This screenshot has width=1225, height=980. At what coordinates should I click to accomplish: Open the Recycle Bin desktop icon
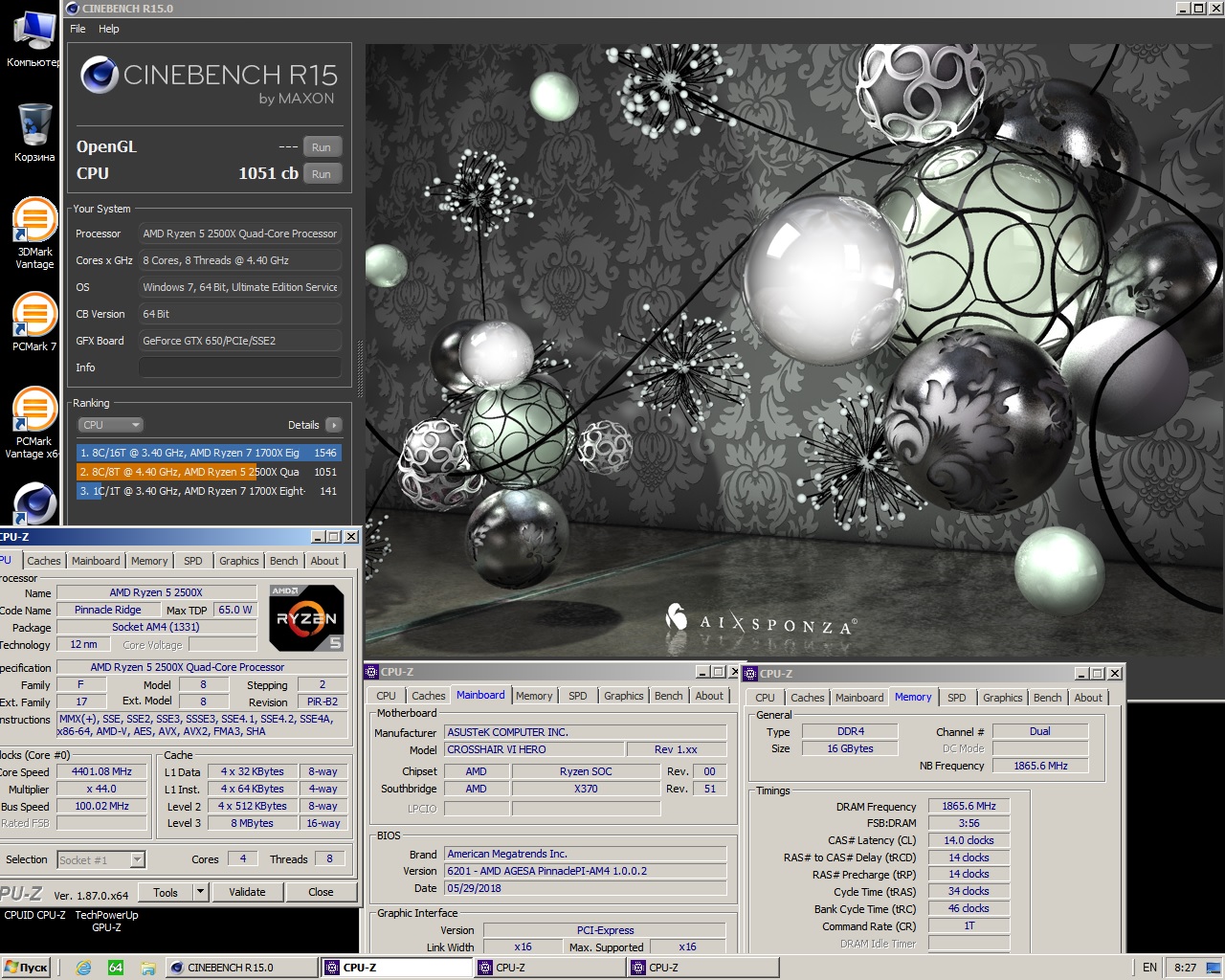(x=34, y=132)
